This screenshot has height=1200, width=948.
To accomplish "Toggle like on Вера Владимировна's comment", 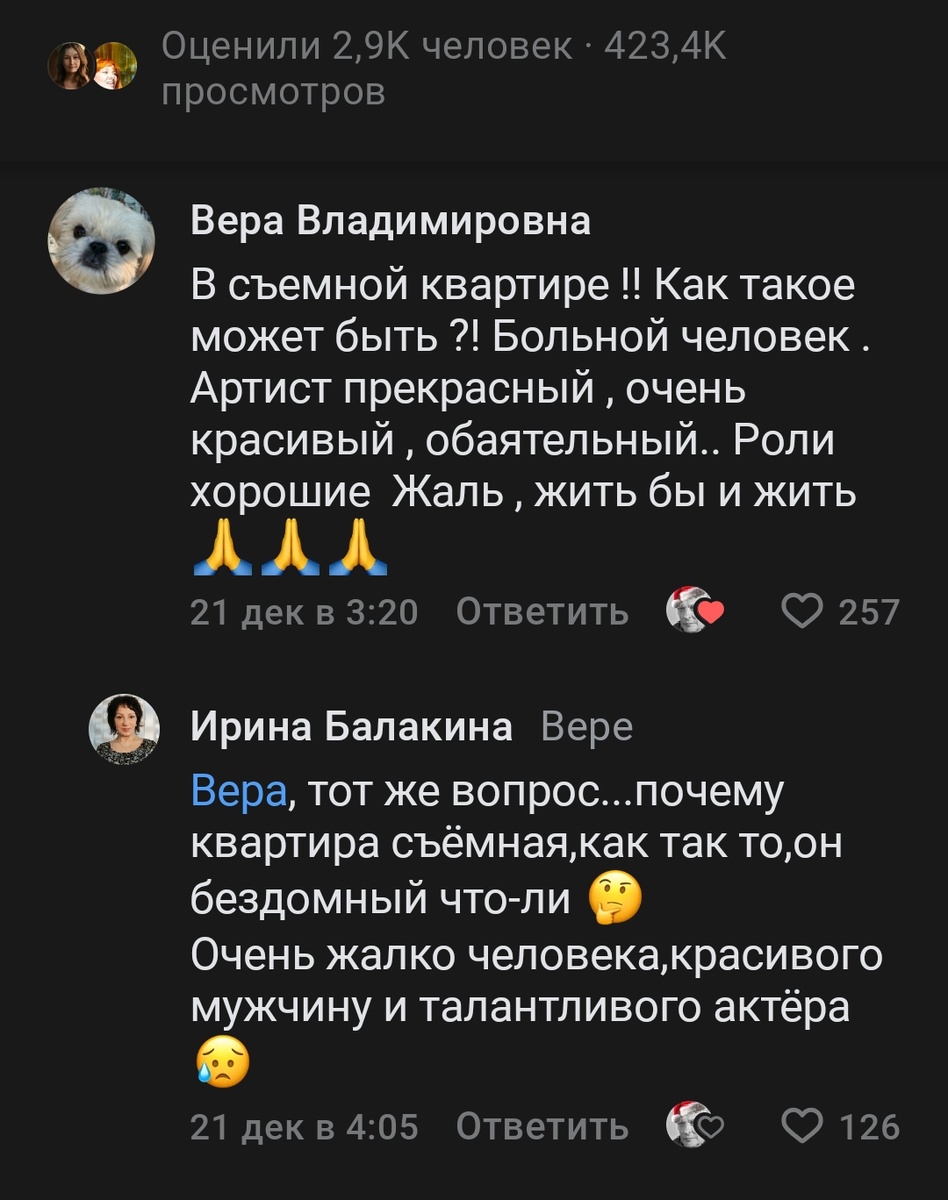I will pyautogui.click(x=804, y=610).
